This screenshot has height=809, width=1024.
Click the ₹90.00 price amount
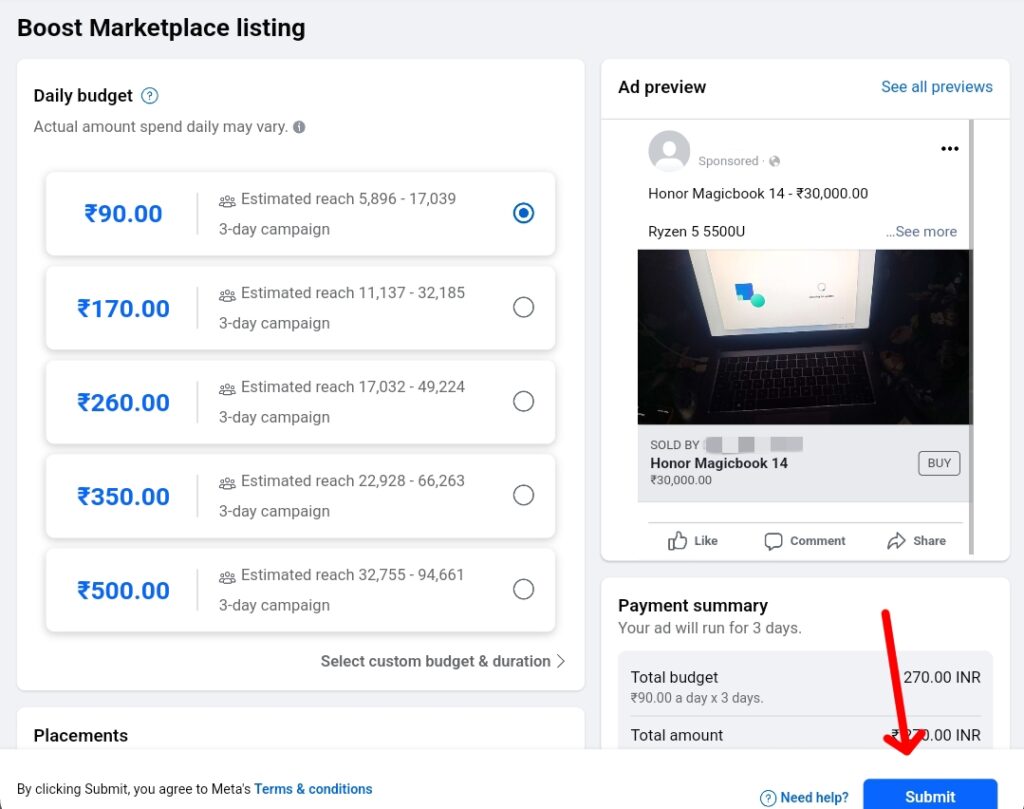[123, 214]
